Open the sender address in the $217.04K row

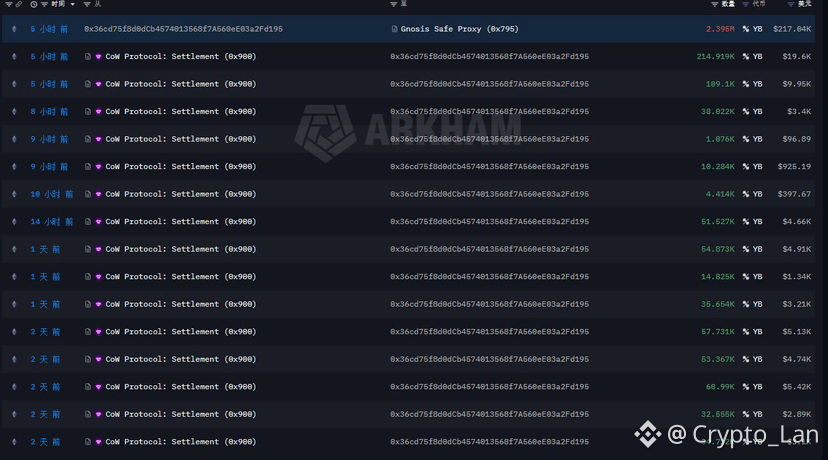point(183,29)
